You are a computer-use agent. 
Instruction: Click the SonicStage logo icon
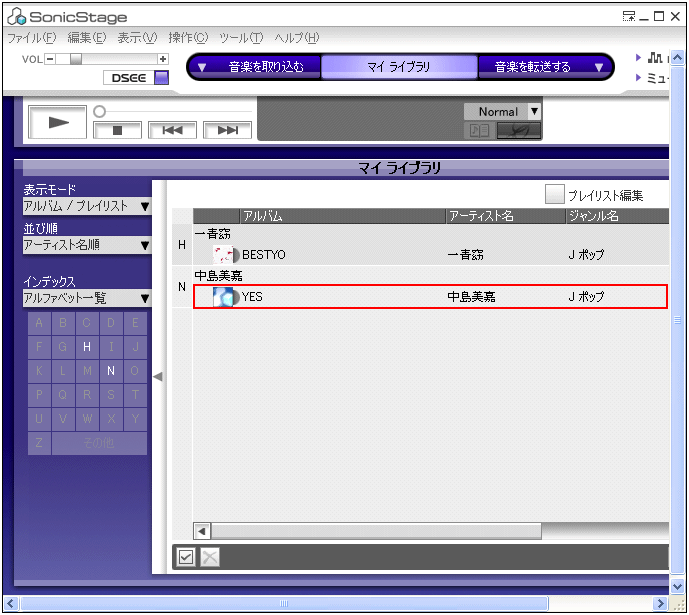coord(17,16)
